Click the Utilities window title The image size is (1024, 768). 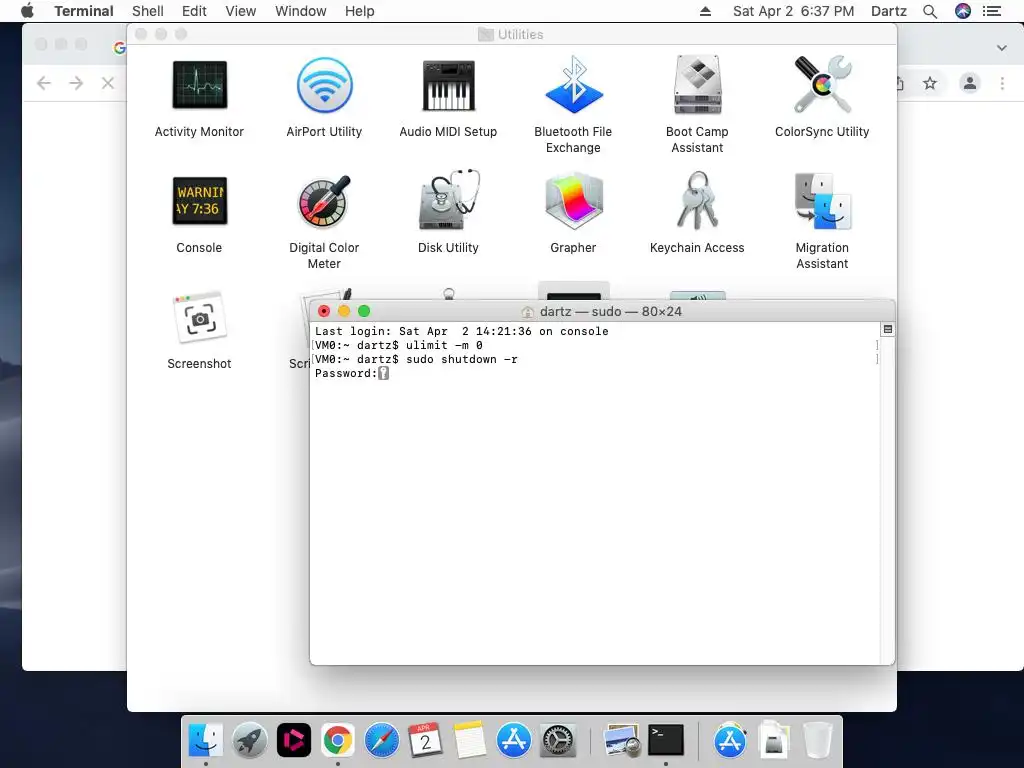coord(520,34)
